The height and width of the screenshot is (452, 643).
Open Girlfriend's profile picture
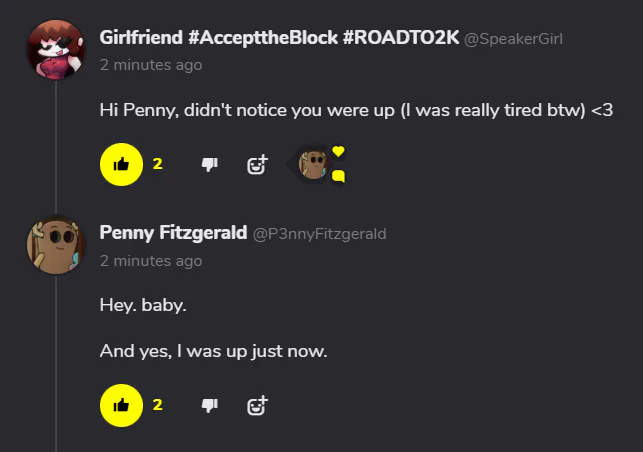(x=56, y=48)
